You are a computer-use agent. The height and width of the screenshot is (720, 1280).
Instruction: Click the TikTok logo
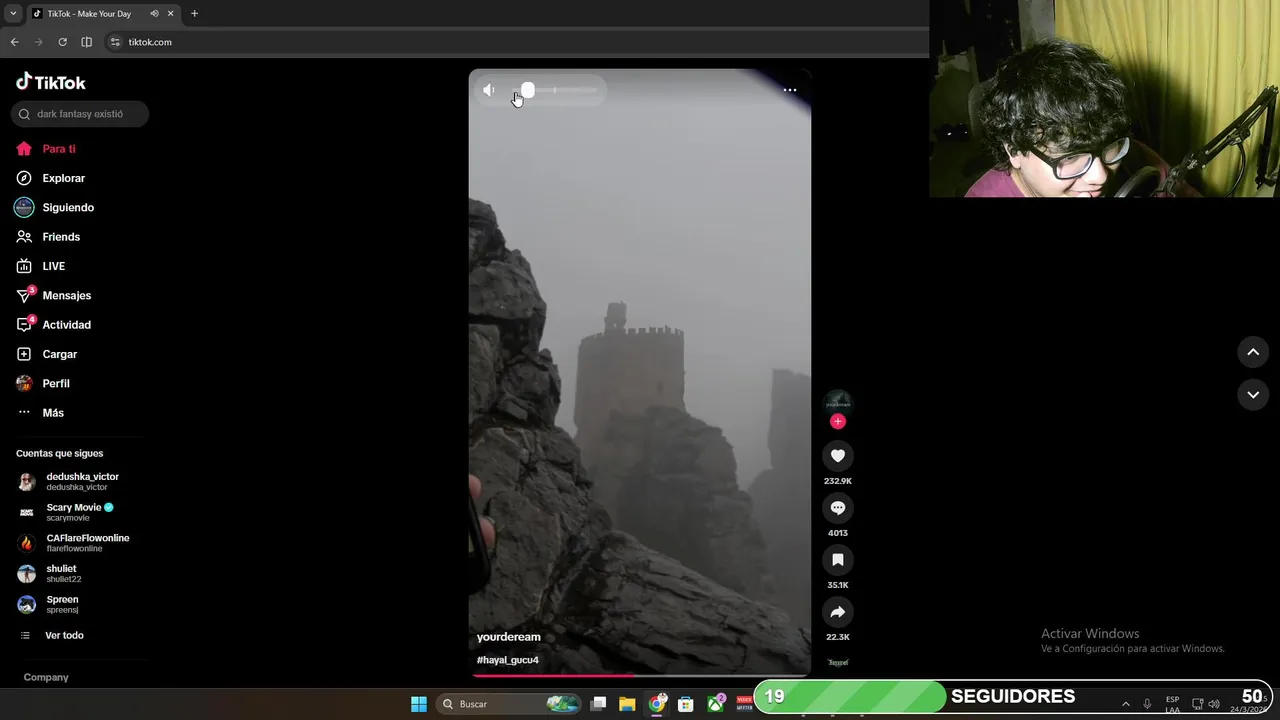click(51, 82)
